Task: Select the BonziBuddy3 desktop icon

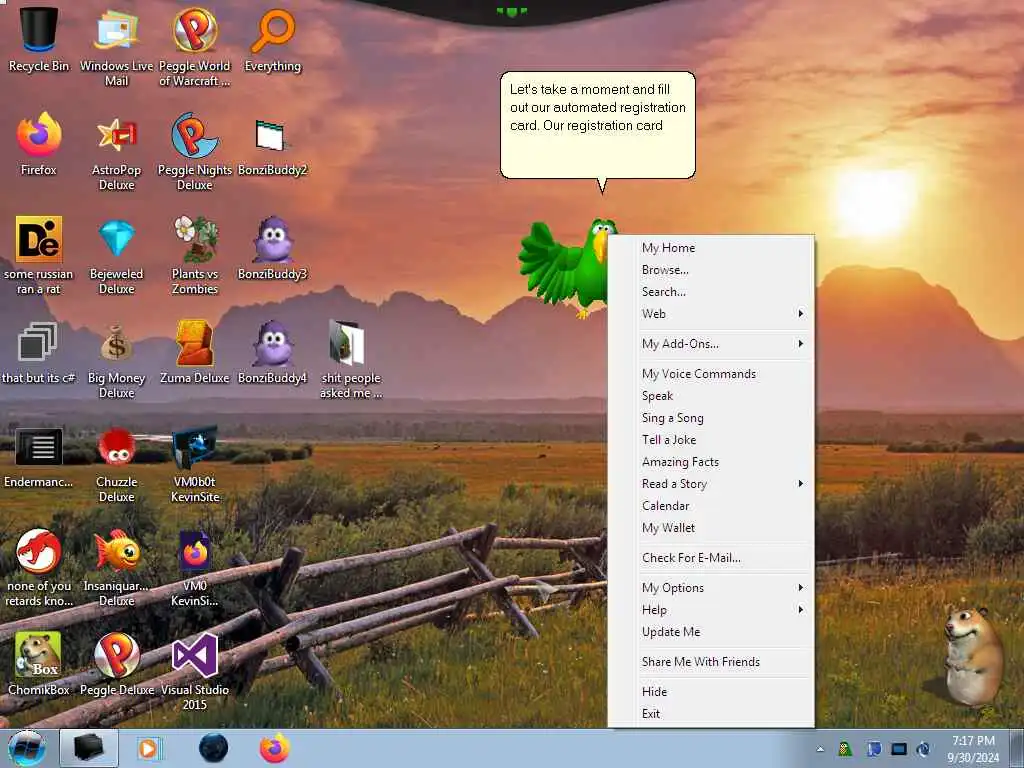Action: point(272,248)
